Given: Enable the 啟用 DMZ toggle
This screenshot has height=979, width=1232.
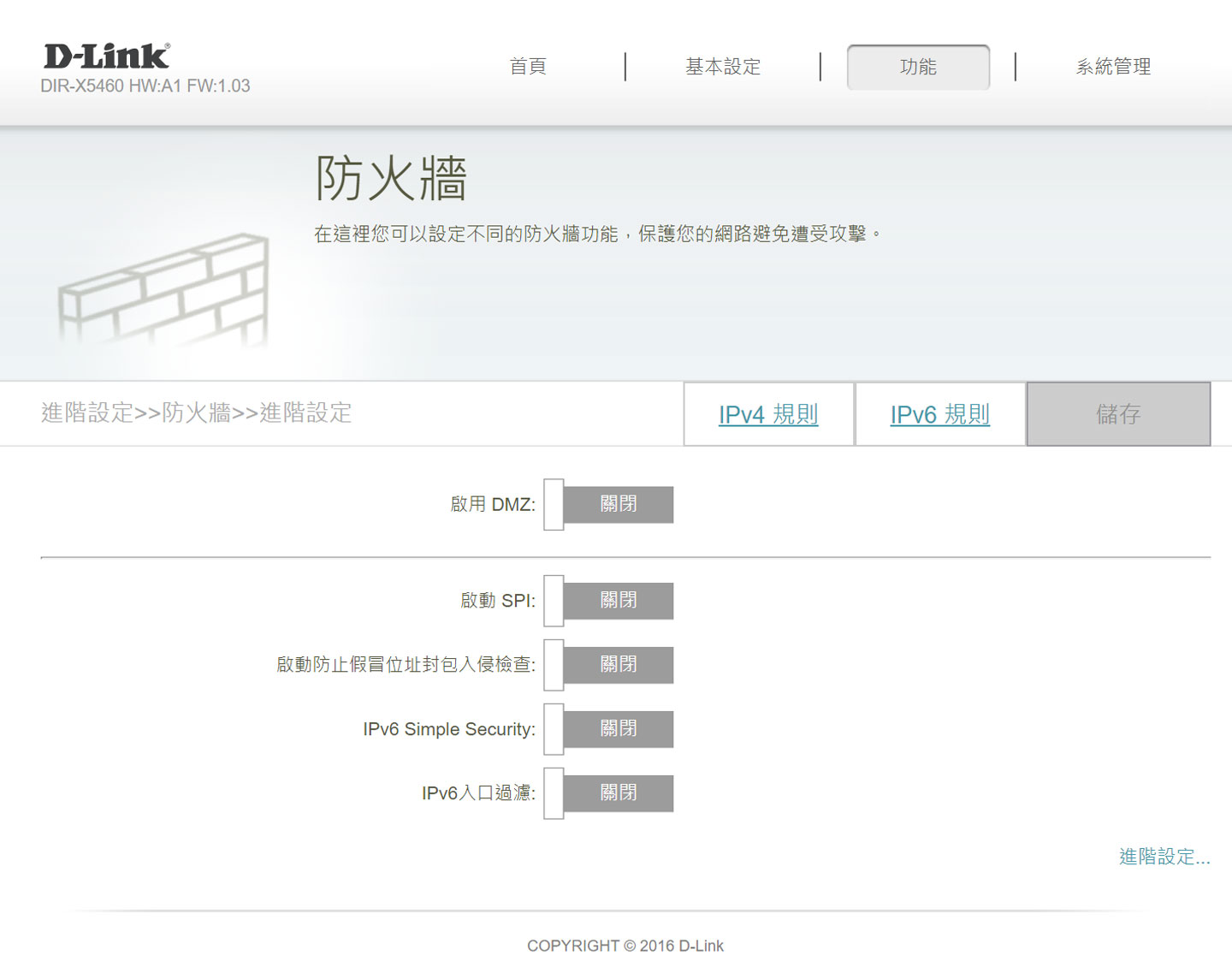Looking at the screenshot, I should 608,504.
